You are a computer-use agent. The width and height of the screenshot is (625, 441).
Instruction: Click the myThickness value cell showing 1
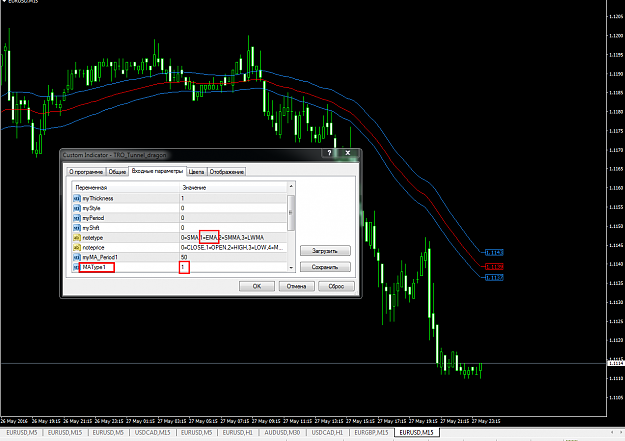233,198
